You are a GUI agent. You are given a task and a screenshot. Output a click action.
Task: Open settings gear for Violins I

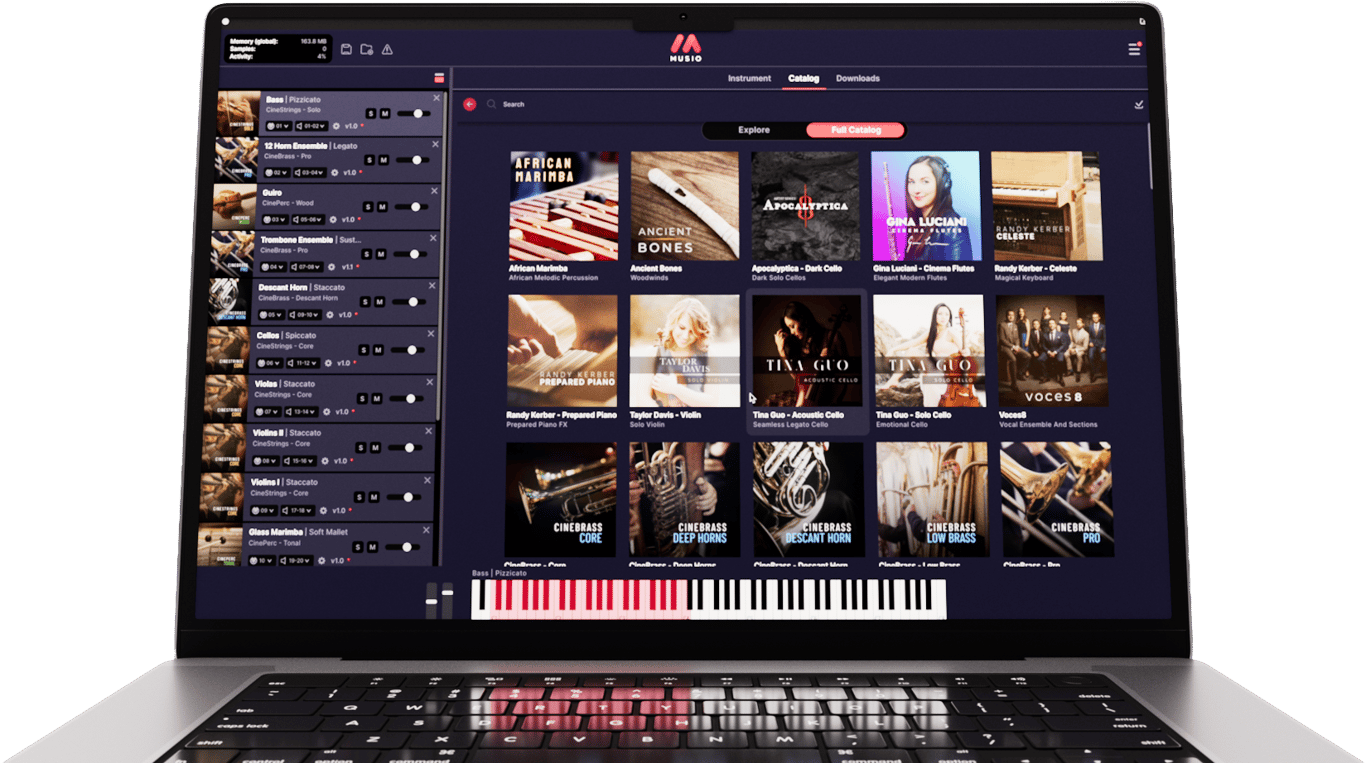click(x=323, y=510)
